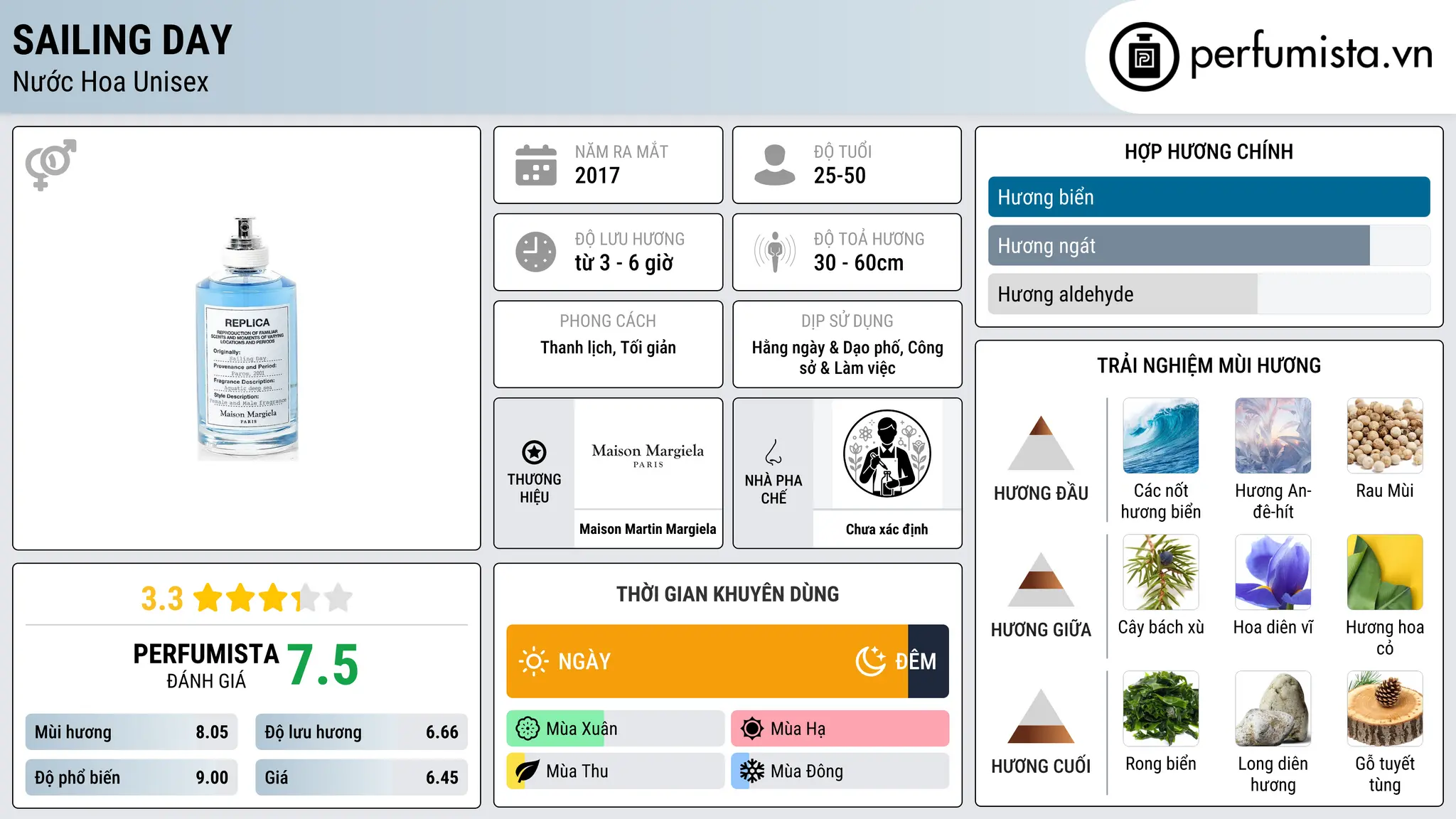Screen dimensions: 1456x819
Task: Click the Giá 6.45 score bar
Action: click(x=361, y=778)
